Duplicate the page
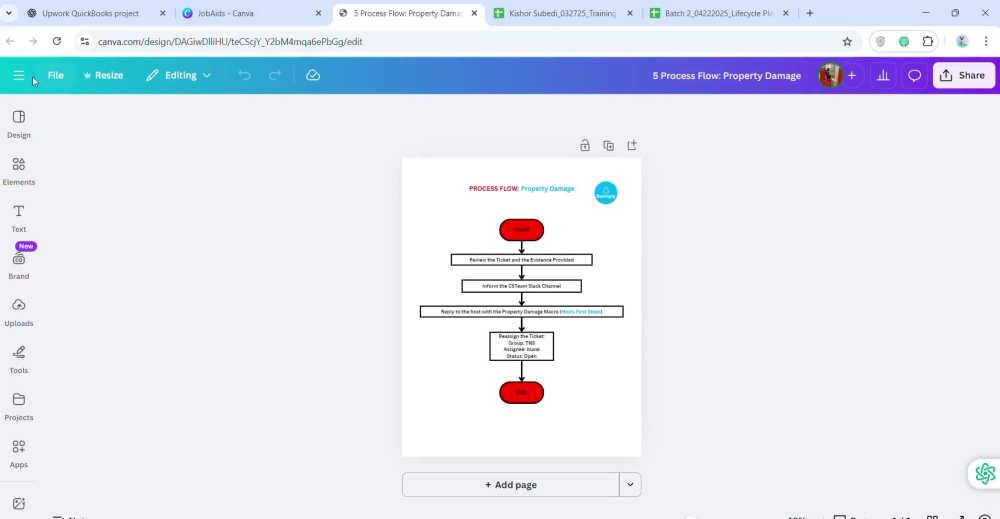Image resolution: width=1000 pixels, height=519 pixels. [608, 145]
